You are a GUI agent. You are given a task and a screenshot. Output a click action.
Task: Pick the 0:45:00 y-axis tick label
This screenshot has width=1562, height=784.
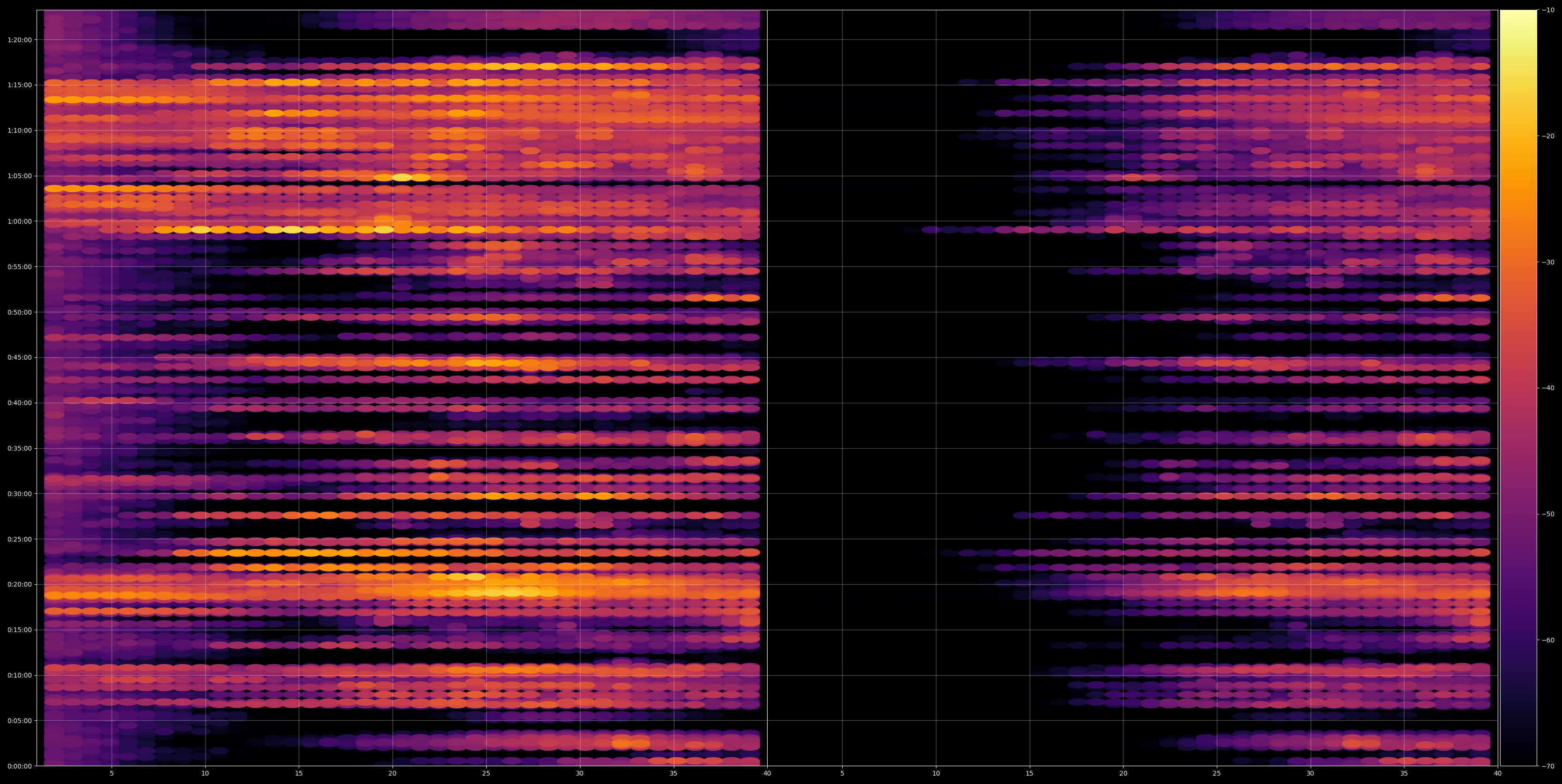19,357
